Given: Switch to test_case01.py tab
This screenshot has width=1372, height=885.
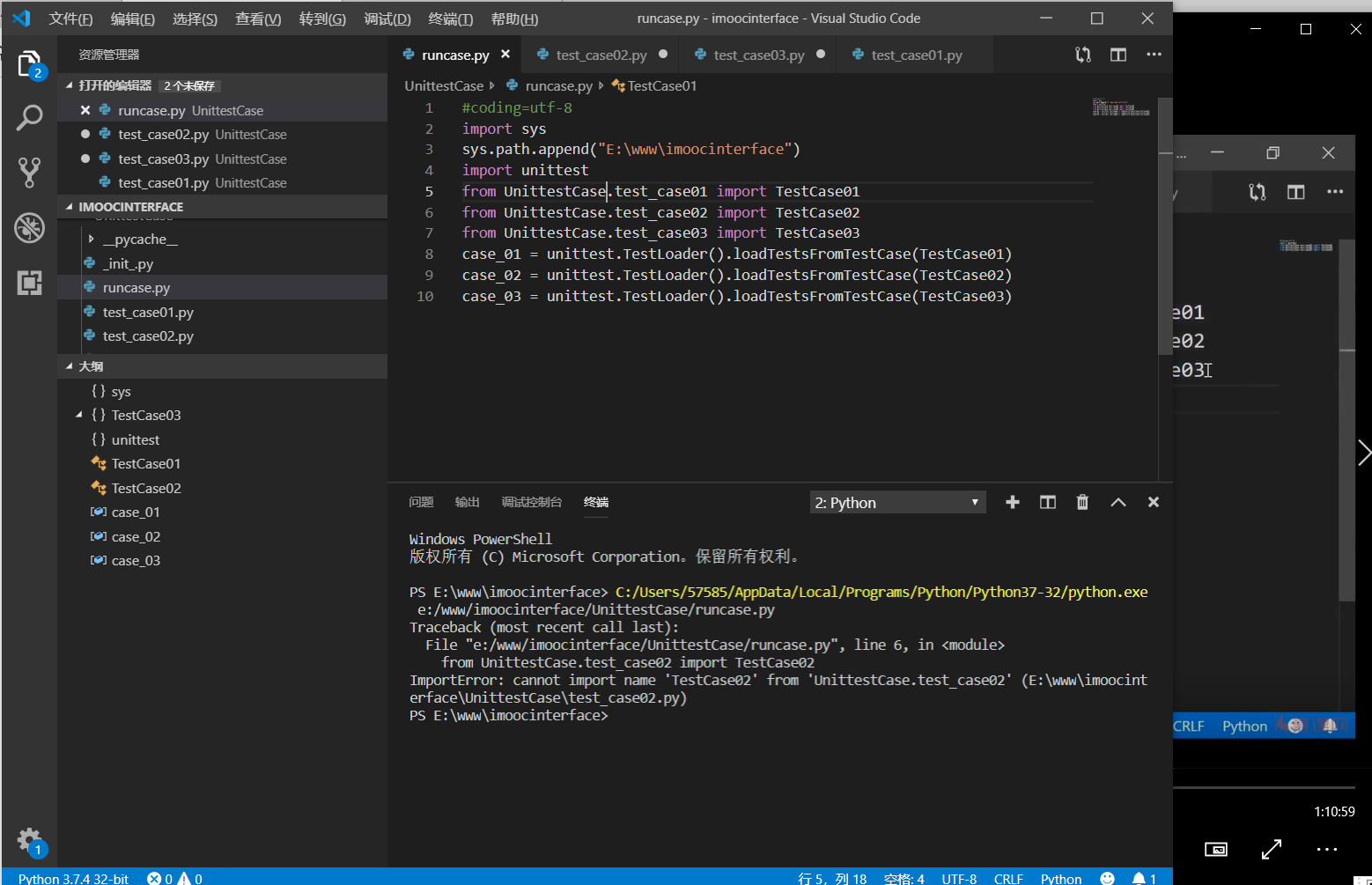Looking at the screenshot, I should tap(917, 55).
